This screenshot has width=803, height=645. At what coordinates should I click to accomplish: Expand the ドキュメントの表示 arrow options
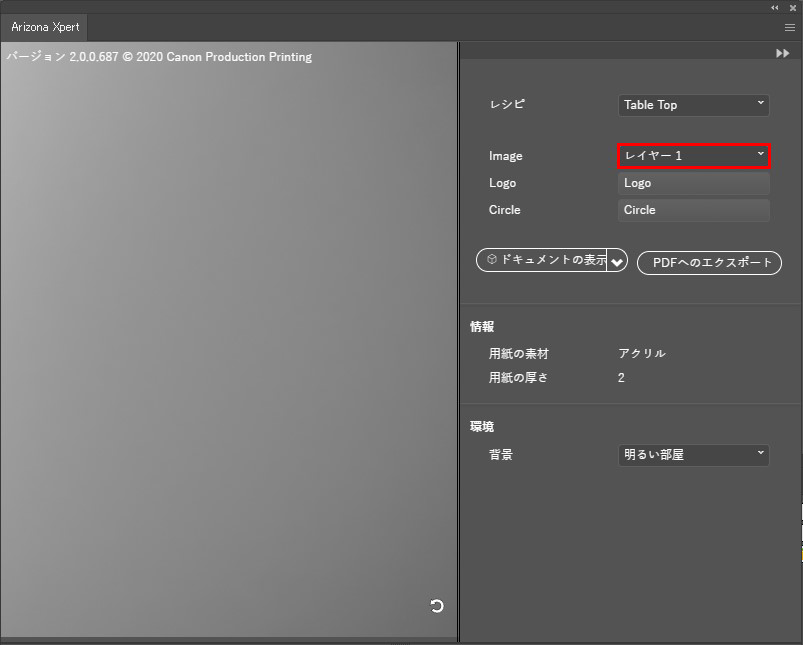(x=617, y=261)
